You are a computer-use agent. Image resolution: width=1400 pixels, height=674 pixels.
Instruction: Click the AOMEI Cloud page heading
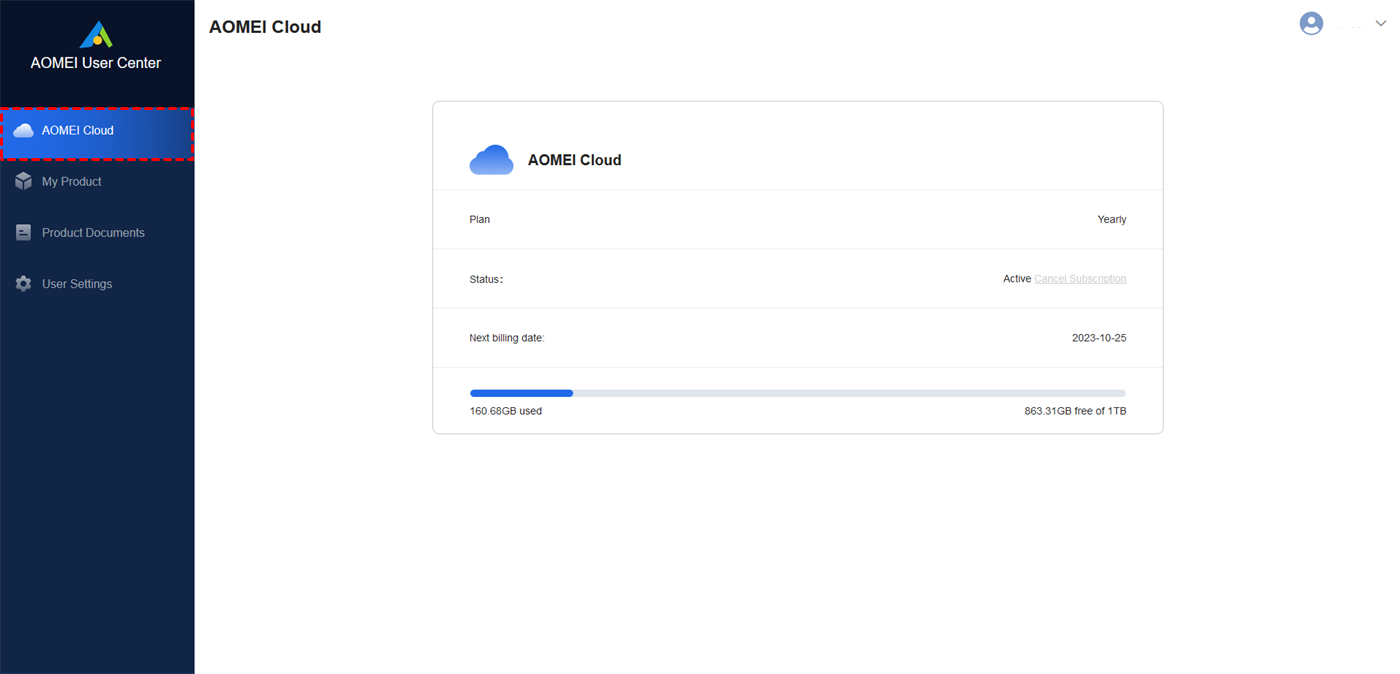(x=265, y=27)
